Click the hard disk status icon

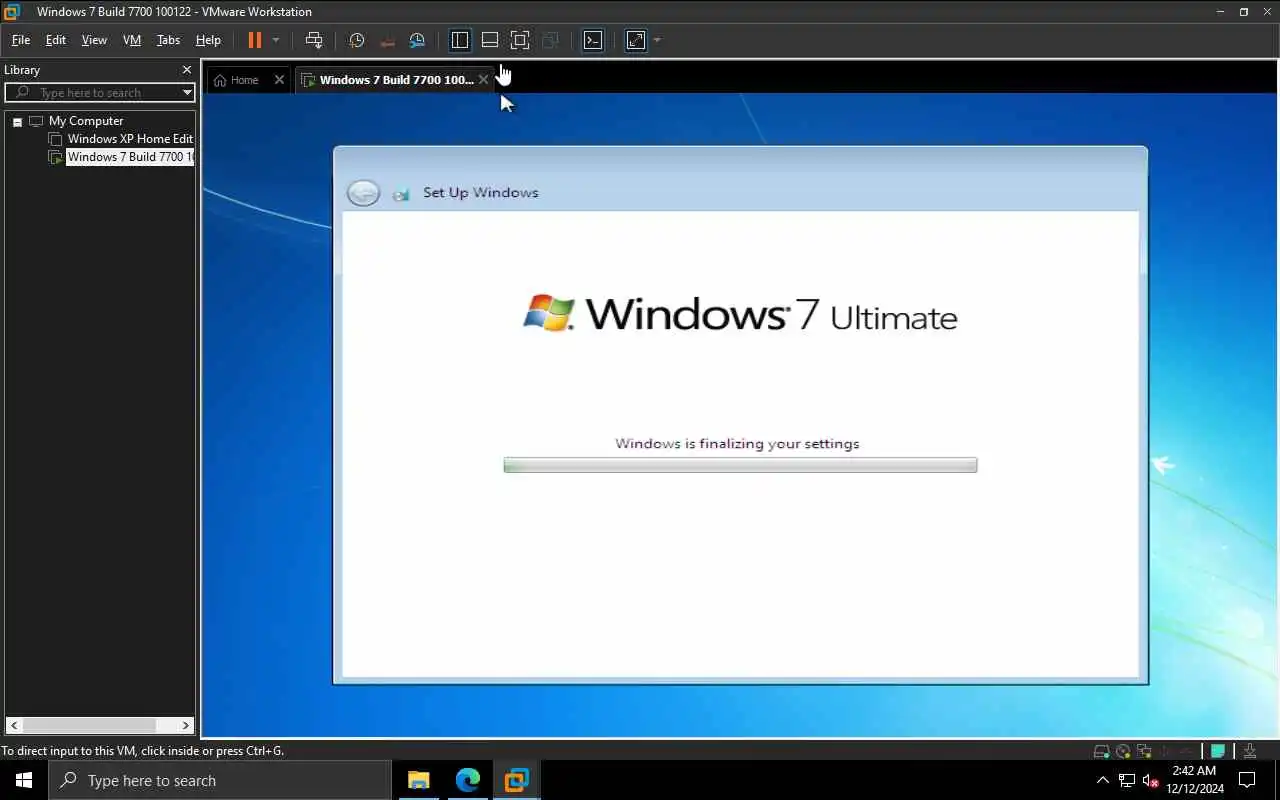coord(1101,751)
